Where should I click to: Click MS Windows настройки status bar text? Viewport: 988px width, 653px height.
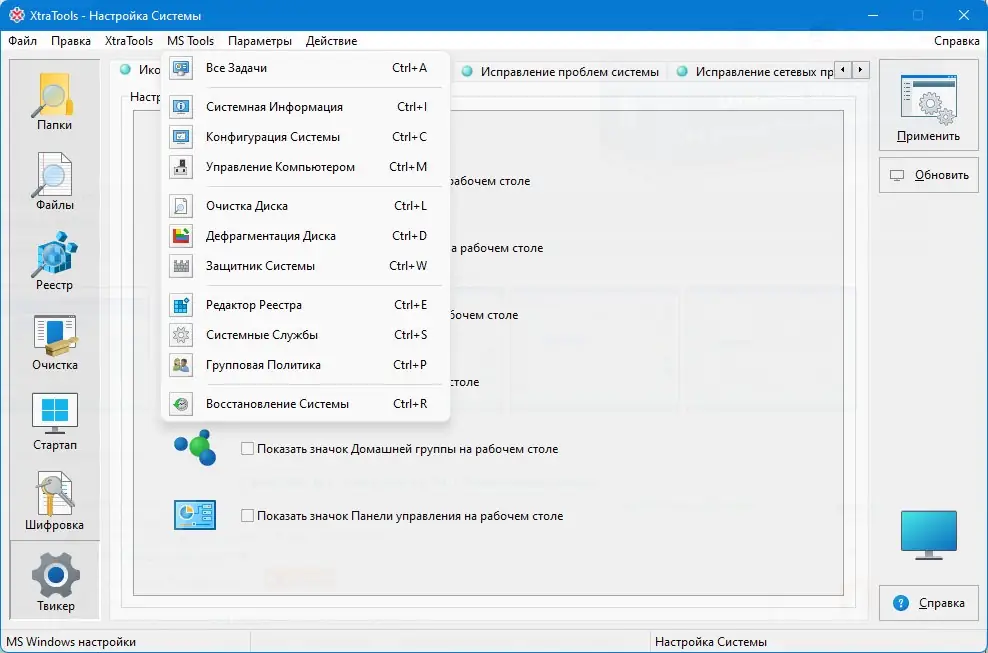[x=71, y=642]
